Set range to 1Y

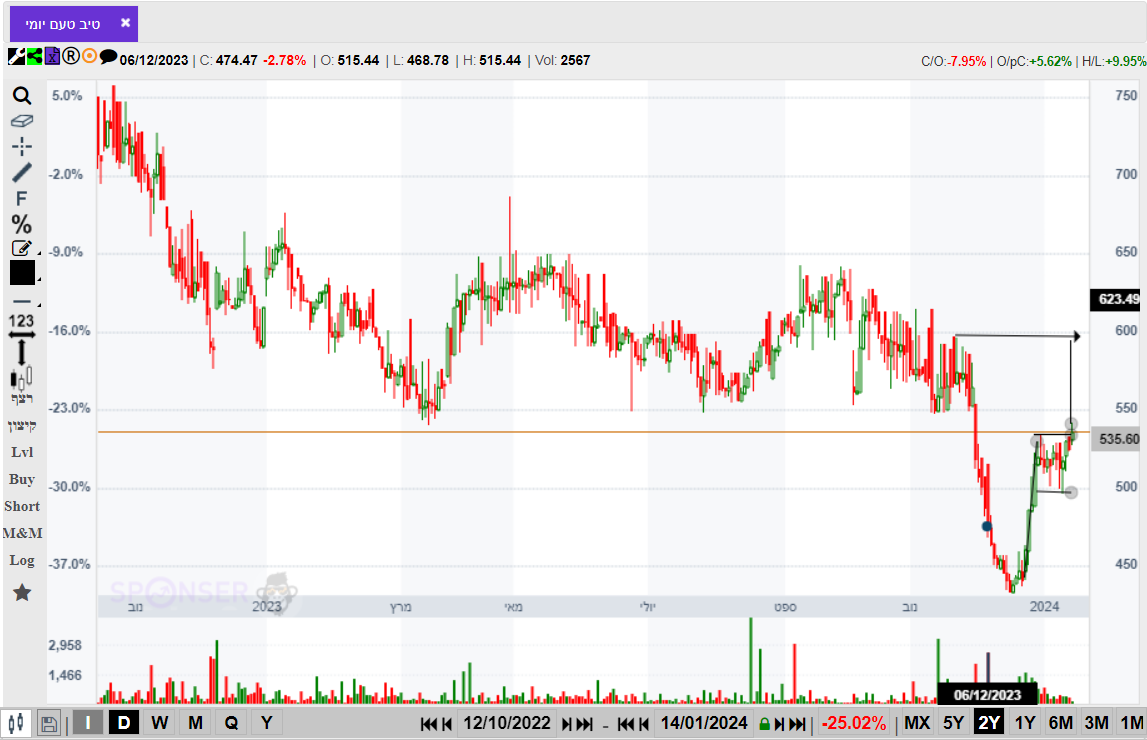pyautogui.click(x=1026, y=723)
